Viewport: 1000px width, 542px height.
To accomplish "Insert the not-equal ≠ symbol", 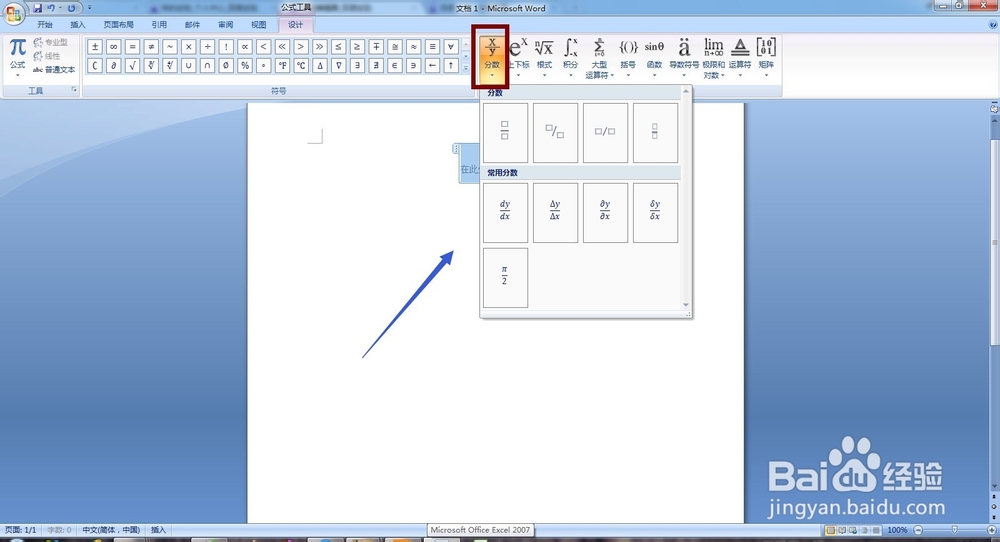I will pyautogui.click(x=151, y=47).
